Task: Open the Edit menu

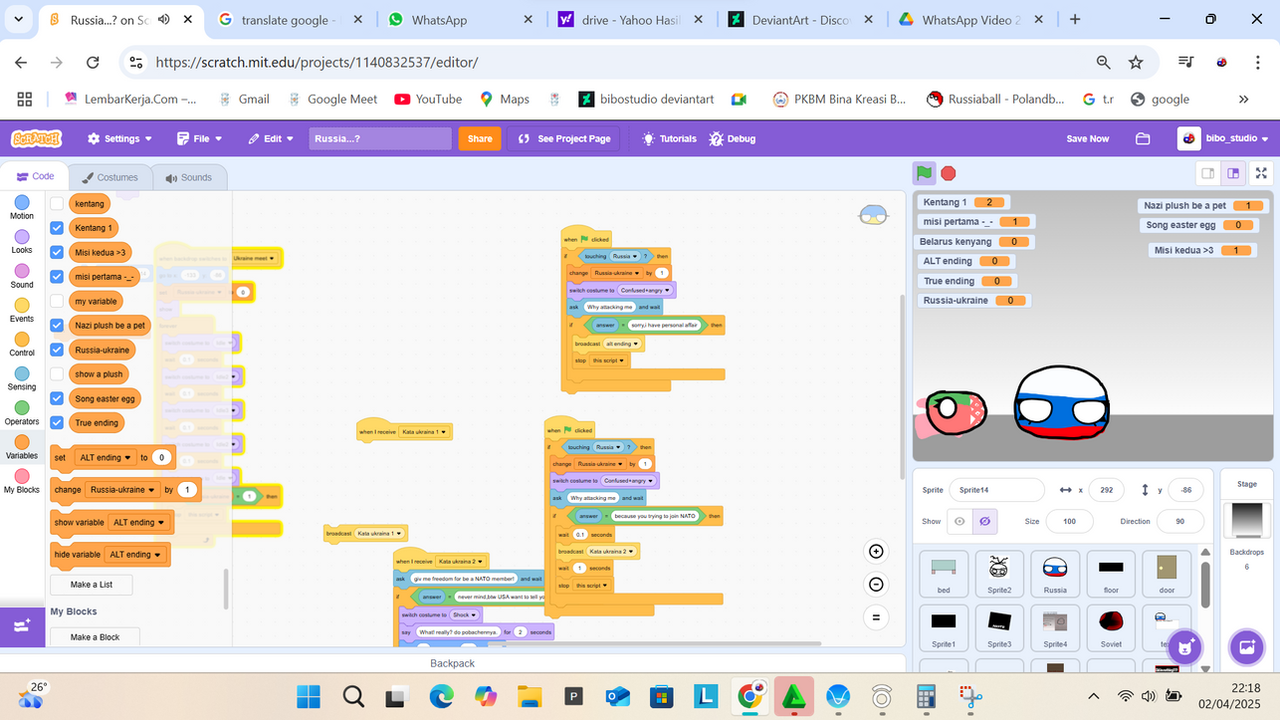Action: [272, 139]
